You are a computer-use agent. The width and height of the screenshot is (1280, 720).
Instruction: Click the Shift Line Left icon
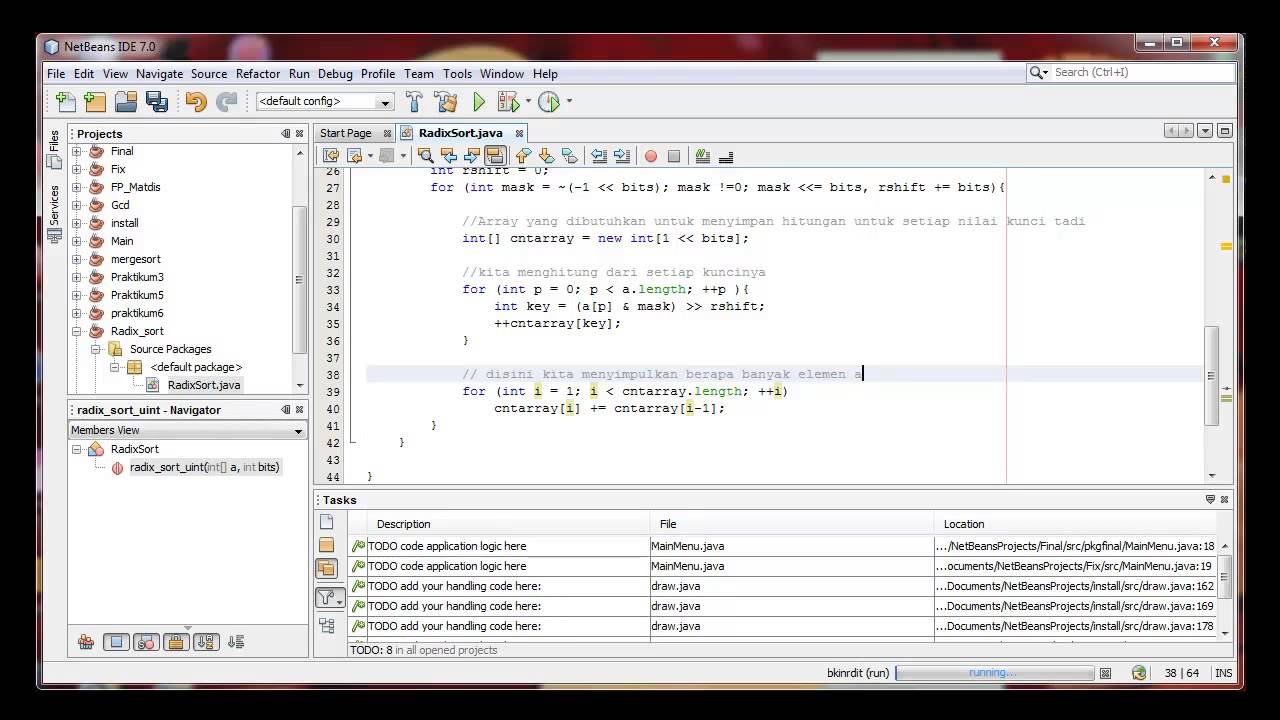coord(599,155)
